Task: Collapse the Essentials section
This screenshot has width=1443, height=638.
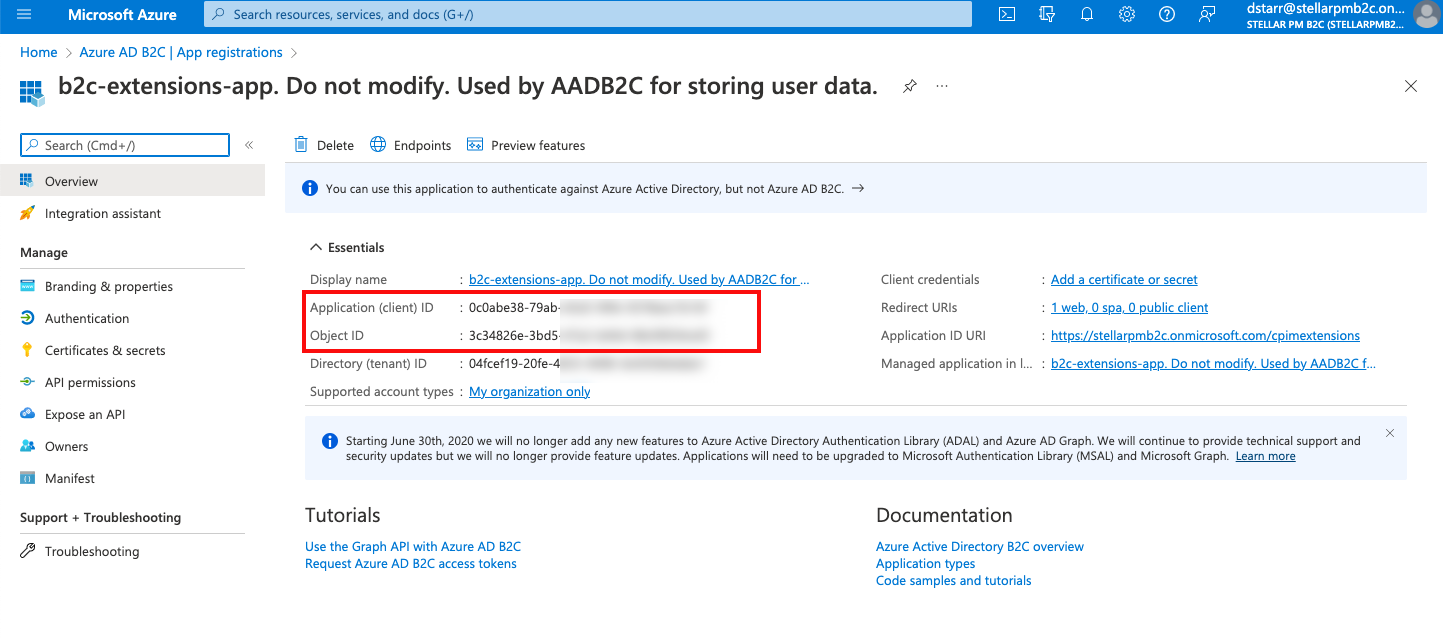Action: point(317,247)
